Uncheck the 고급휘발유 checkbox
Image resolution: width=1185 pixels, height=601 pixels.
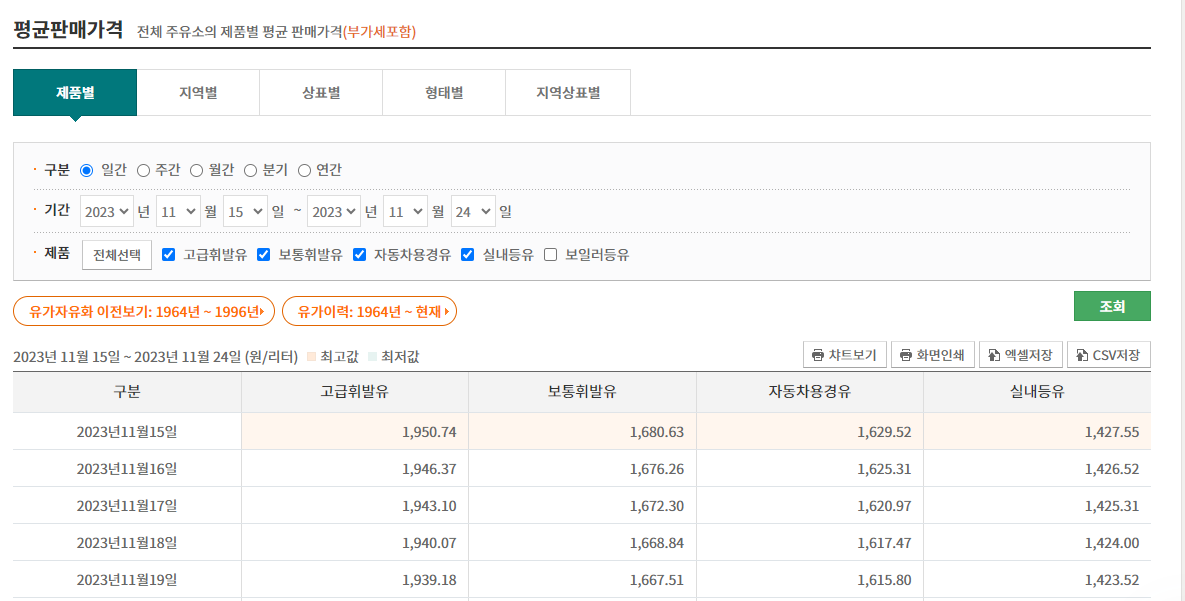[x=169, y=255]
